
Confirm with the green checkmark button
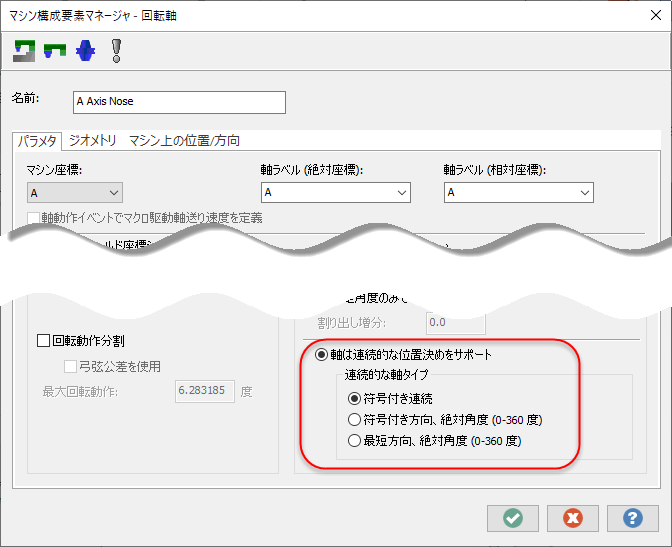coord(513,518)
